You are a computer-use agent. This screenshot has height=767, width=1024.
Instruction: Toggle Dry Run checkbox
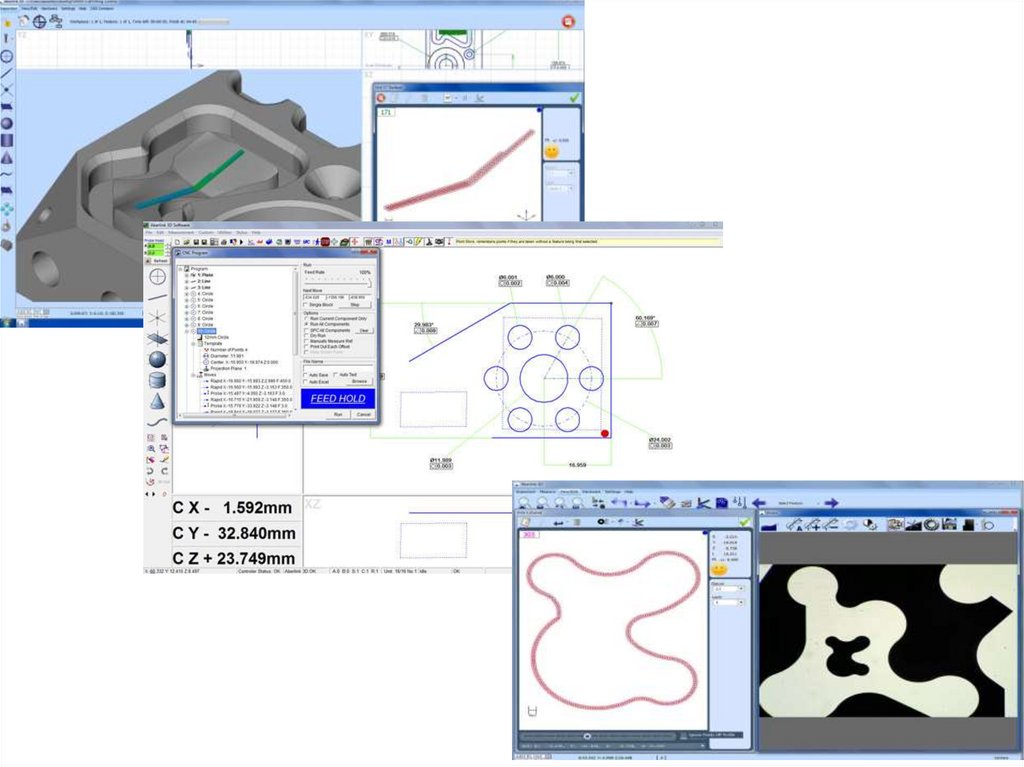[x=306, y=335]
